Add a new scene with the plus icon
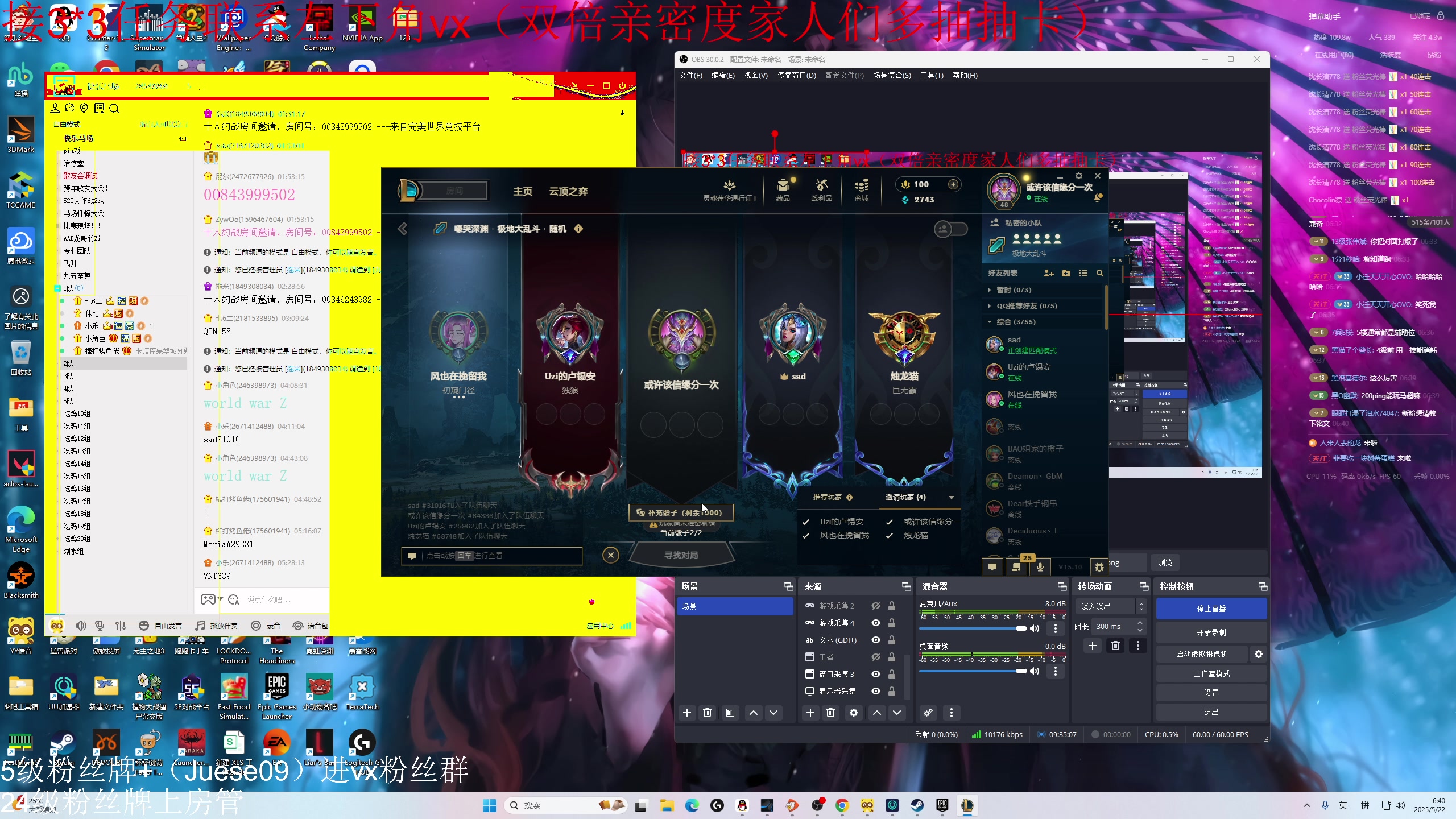This screenshot has width=1456, height=819. [687, 713]
